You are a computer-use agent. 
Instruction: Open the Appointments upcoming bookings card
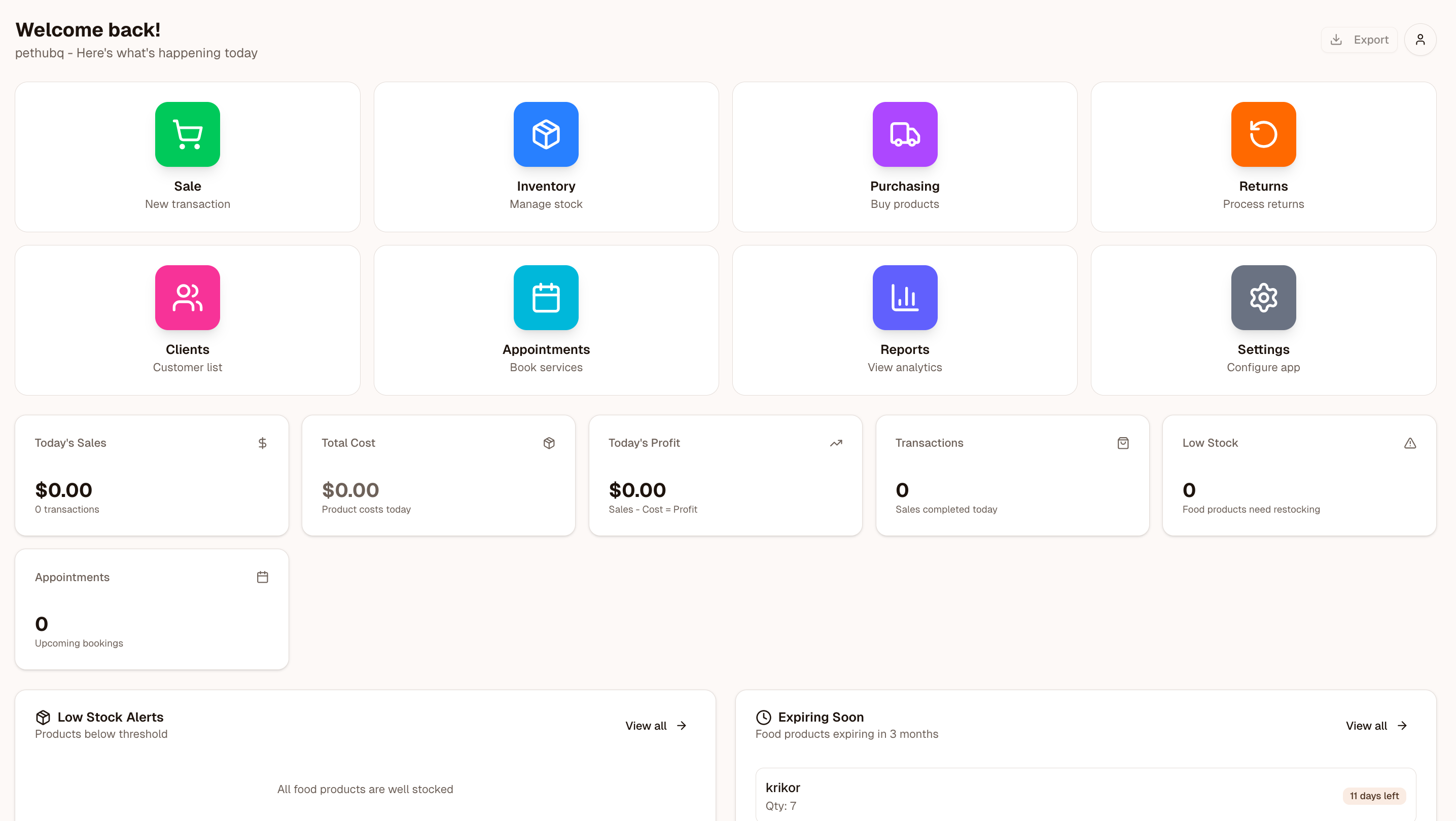(x=152, y=609)
